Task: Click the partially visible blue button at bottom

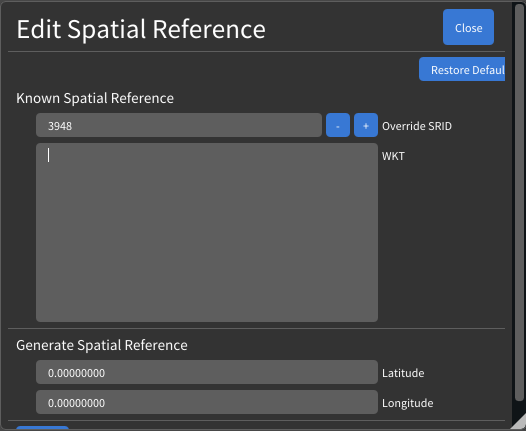Action: [x=42, y=428]
